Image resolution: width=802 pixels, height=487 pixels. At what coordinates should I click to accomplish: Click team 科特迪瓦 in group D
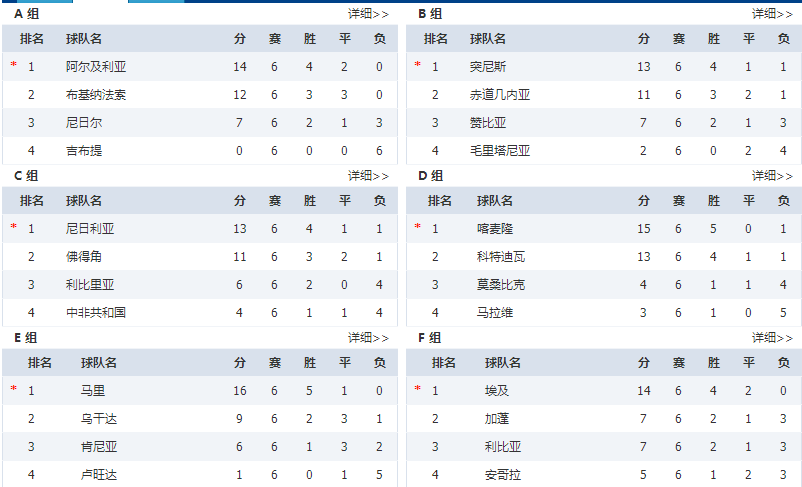coord(501,257)
